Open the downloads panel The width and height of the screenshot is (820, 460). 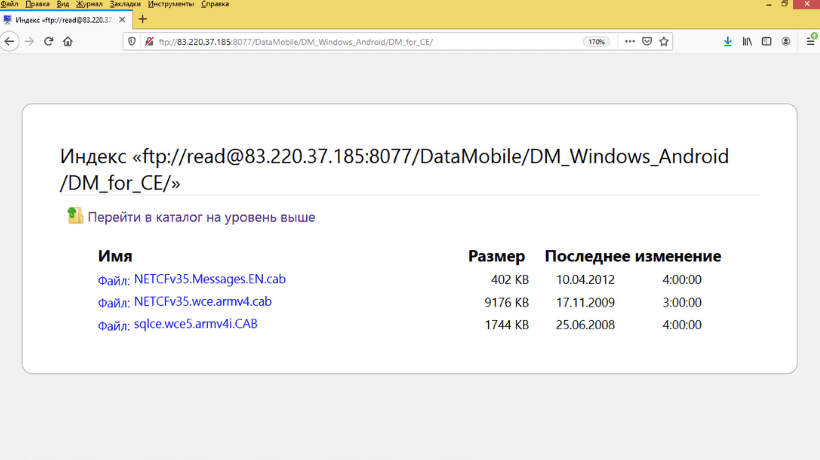coord(727,41)
